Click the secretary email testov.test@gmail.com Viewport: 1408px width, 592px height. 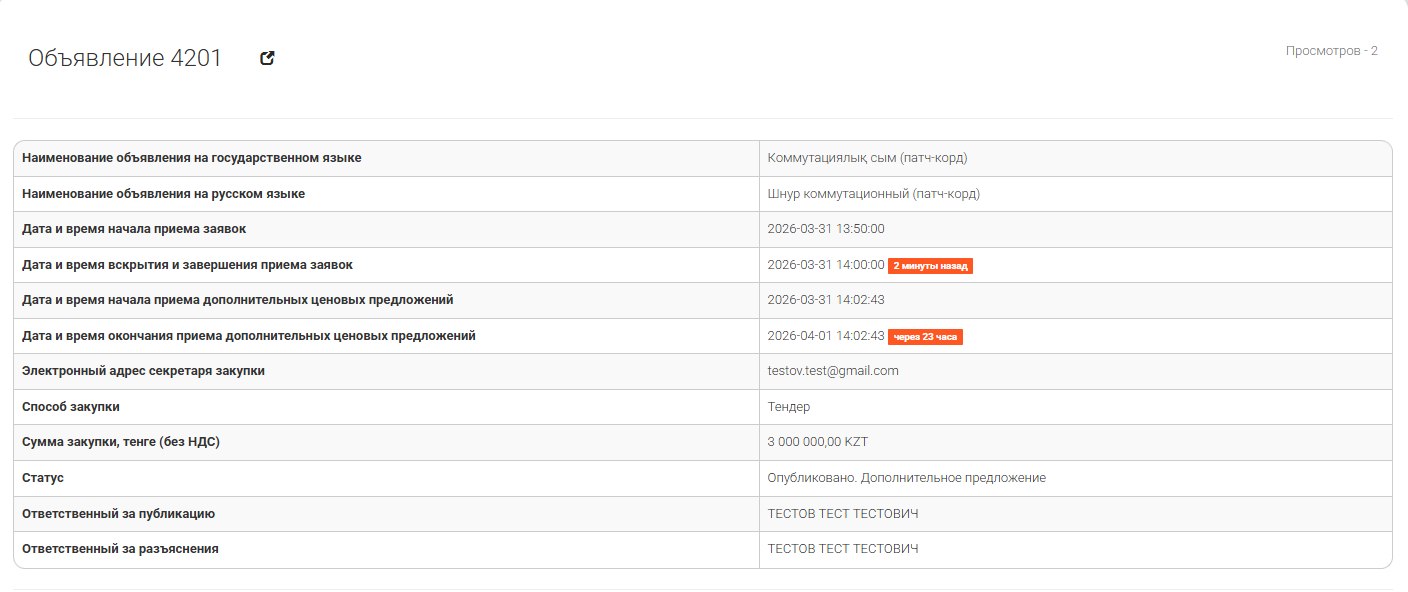coord(832,371)
